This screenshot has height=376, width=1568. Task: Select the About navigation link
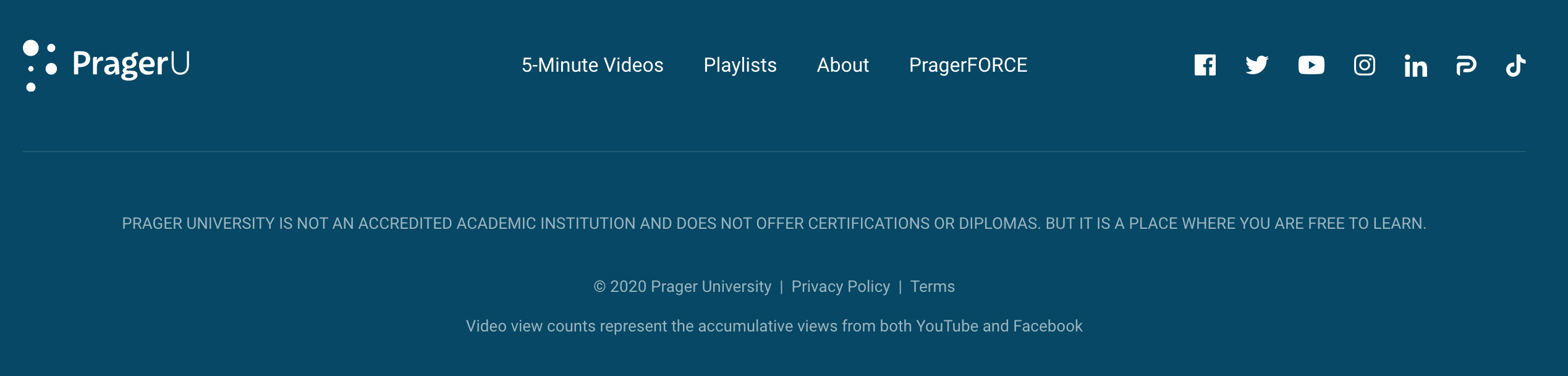click(x=842, y=65)
